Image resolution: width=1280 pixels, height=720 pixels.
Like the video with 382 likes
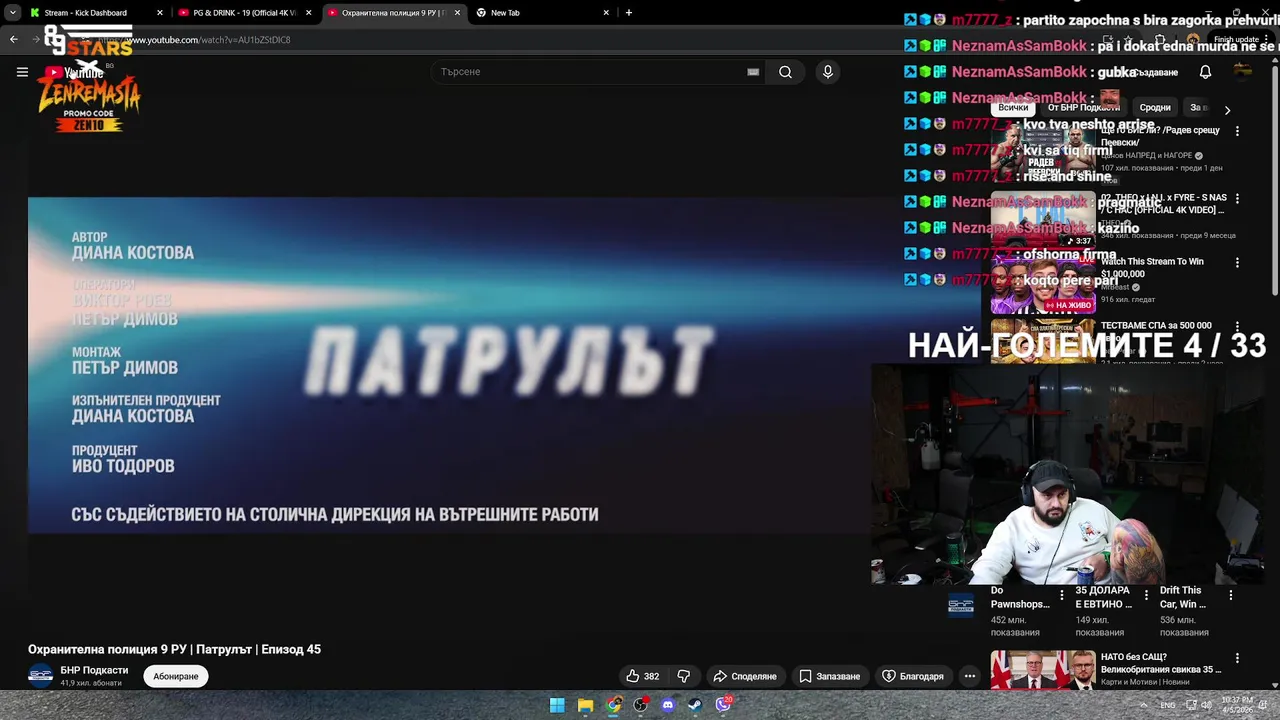point(643,676)
